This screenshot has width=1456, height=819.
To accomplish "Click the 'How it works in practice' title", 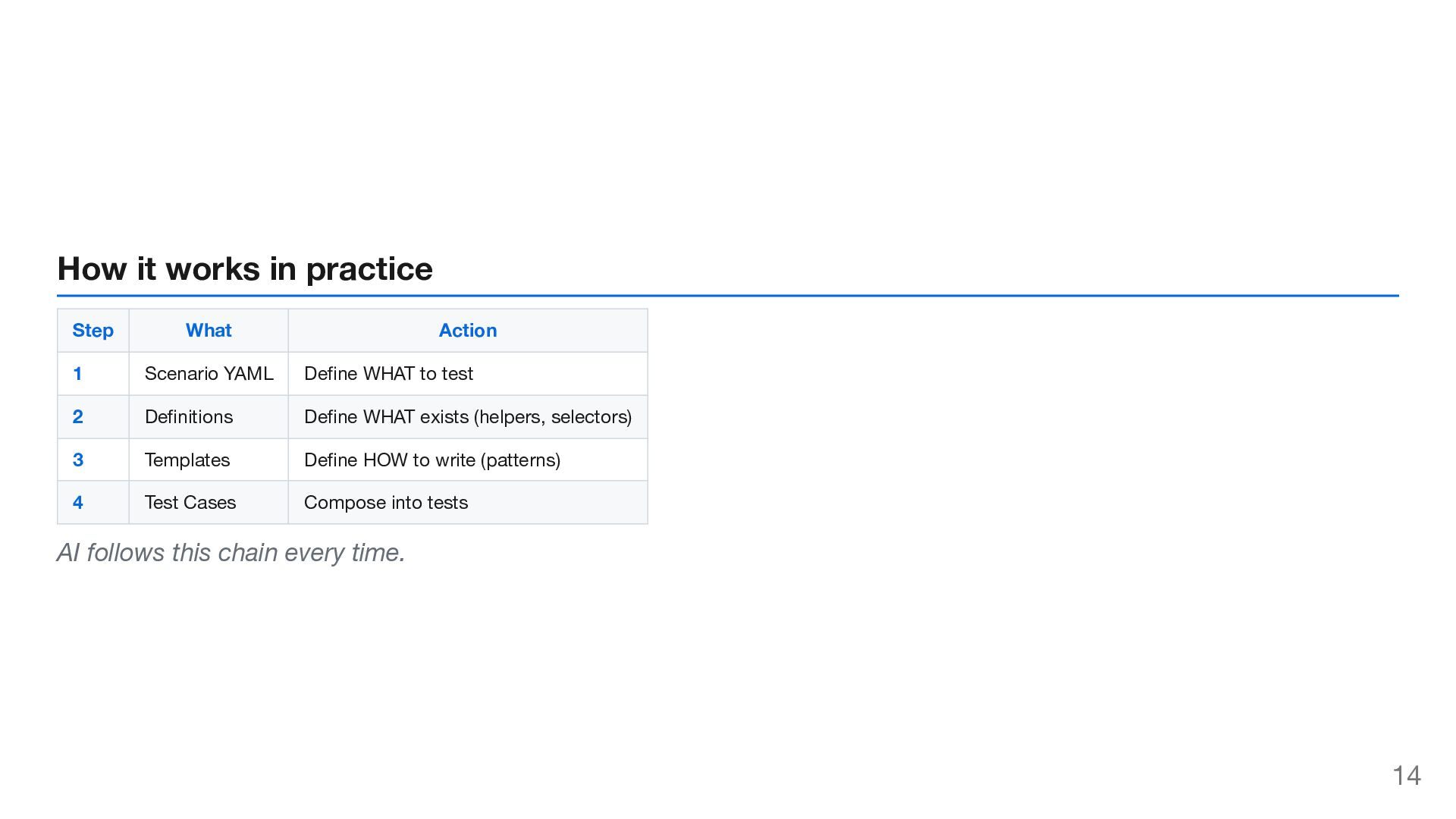I will click(245, 269).
